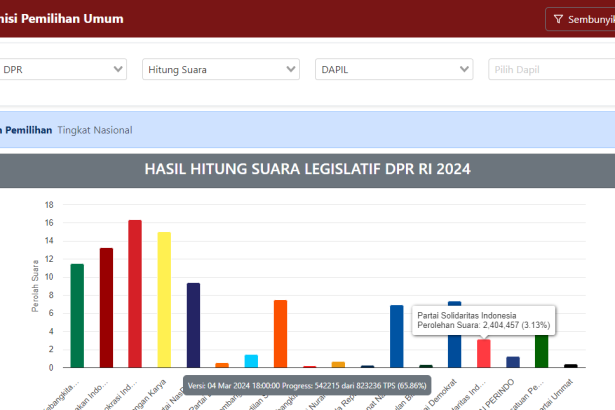Click the black Partai Ummat bar

point(571,366)
